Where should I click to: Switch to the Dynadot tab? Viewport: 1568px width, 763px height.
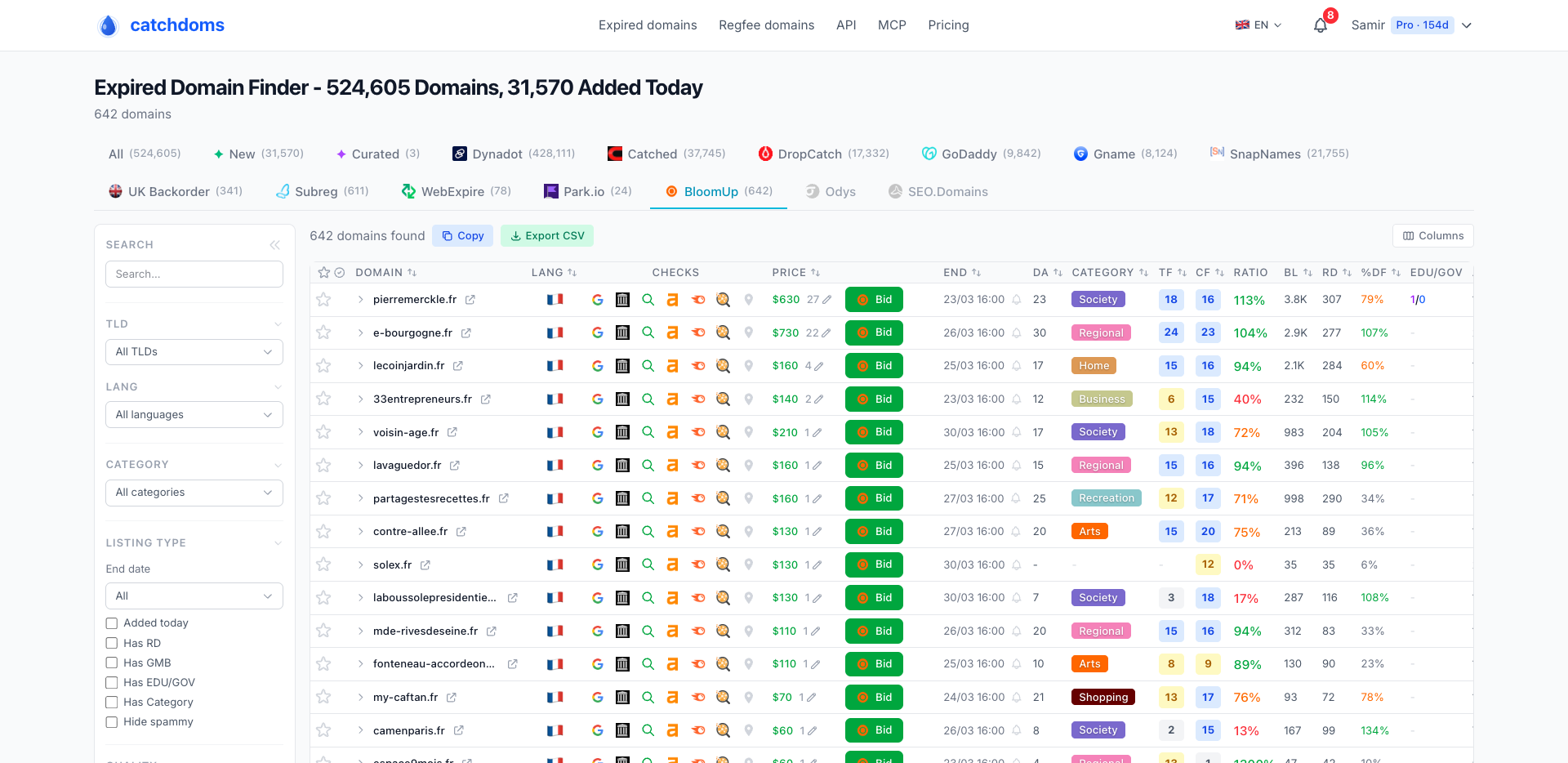(x=514, y=154)
